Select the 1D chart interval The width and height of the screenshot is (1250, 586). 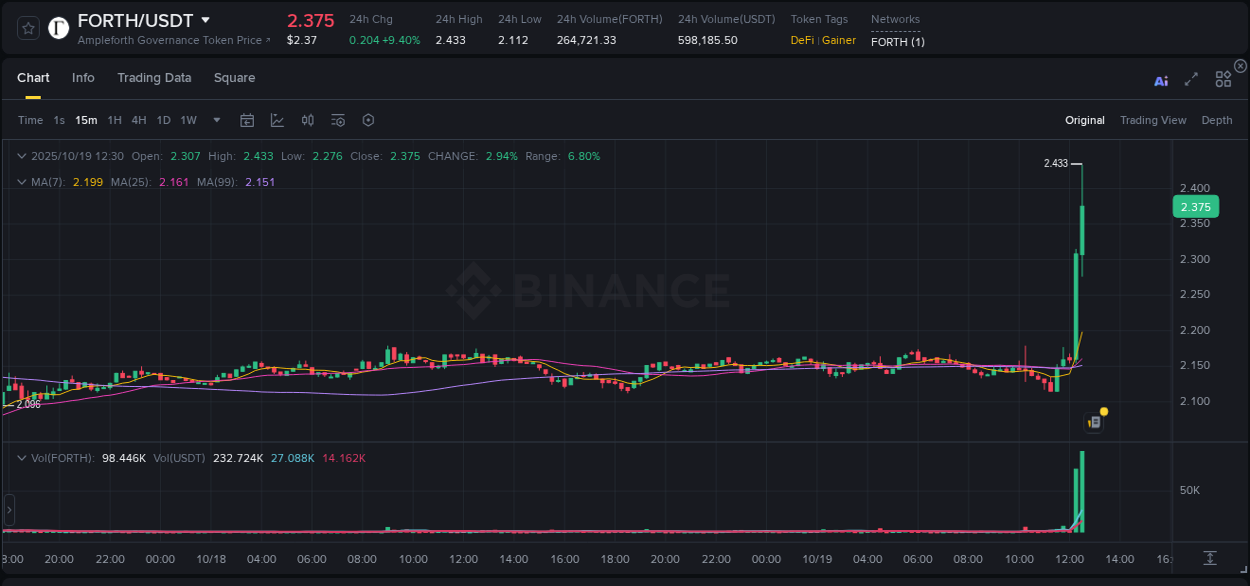[163, 120]
